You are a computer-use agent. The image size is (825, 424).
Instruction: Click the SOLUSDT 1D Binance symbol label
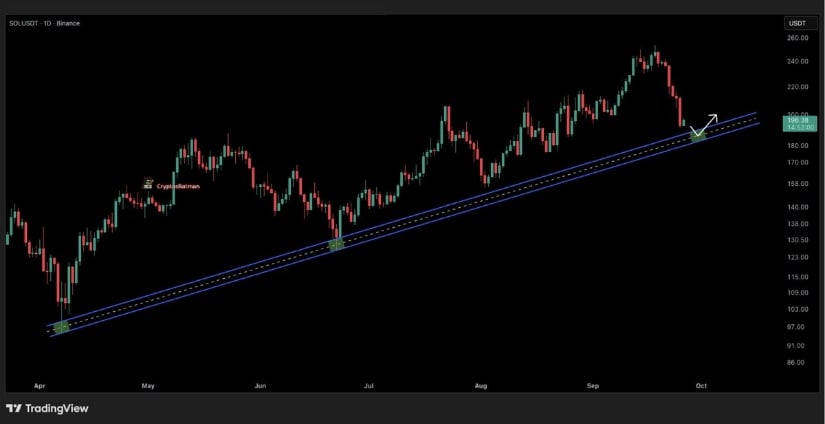point(45,23)
